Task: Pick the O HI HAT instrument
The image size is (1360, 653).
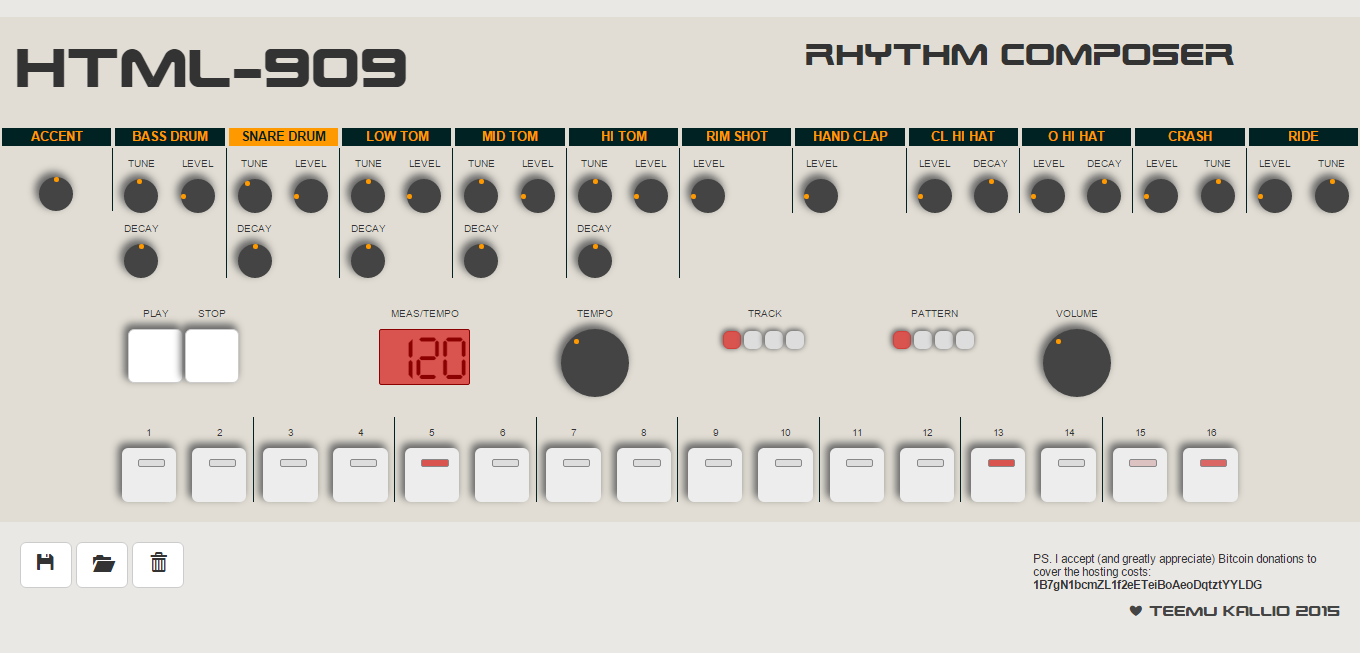Action: 1077,137
